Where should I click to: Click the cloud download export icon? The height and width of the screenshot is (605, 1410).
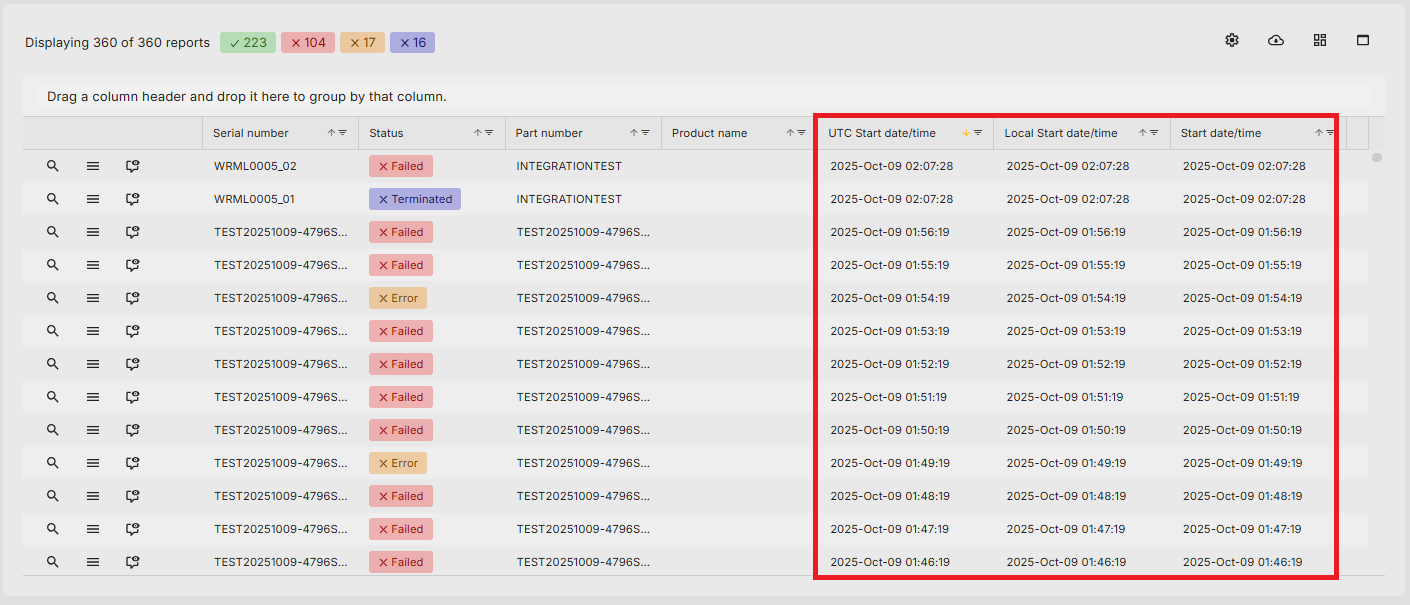point(1276,40)
